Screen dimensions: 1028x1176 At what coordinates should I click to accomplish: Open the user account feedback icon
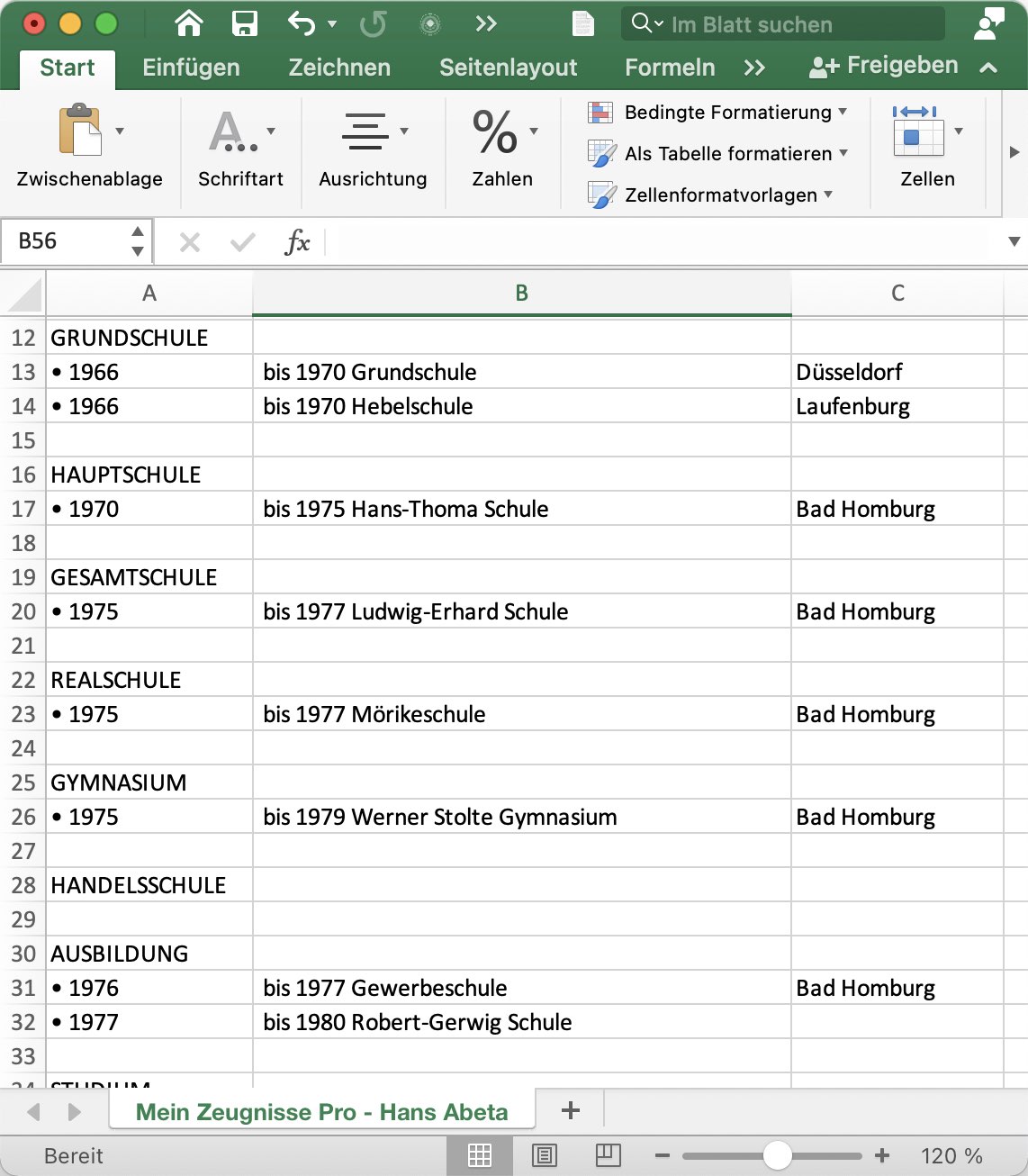coord(989,23)
